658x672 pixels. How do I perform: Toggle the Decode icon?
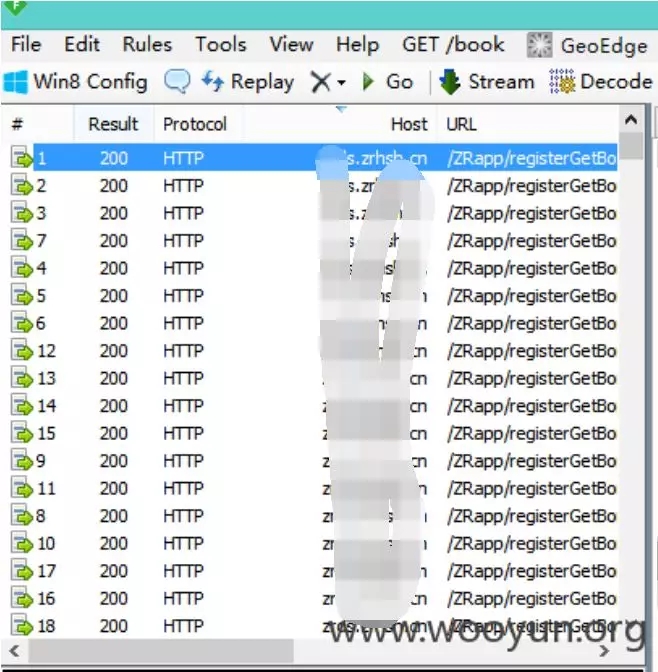pos(562,81)
